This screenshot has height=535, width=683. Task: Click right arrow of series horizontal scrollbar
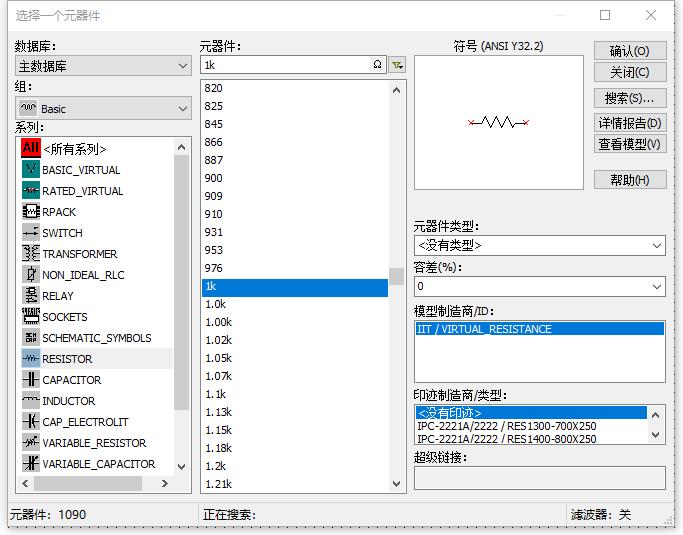click(164, 483)
